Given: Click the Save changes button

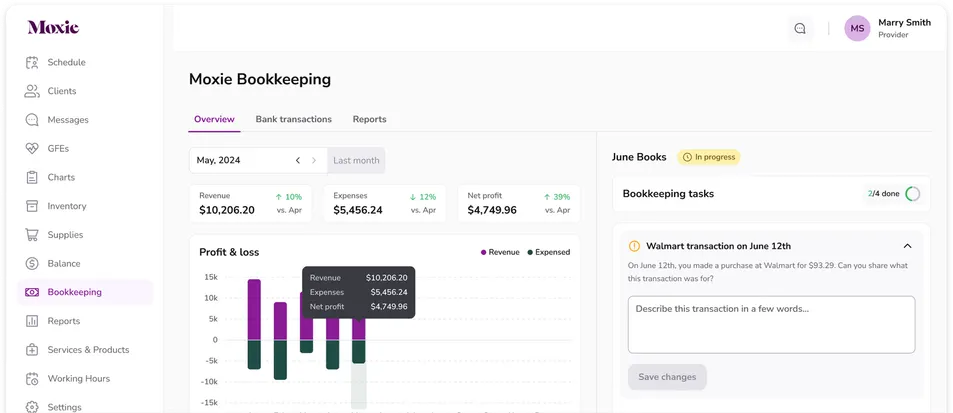Looking at the screenshot, I should click(667, 377).
